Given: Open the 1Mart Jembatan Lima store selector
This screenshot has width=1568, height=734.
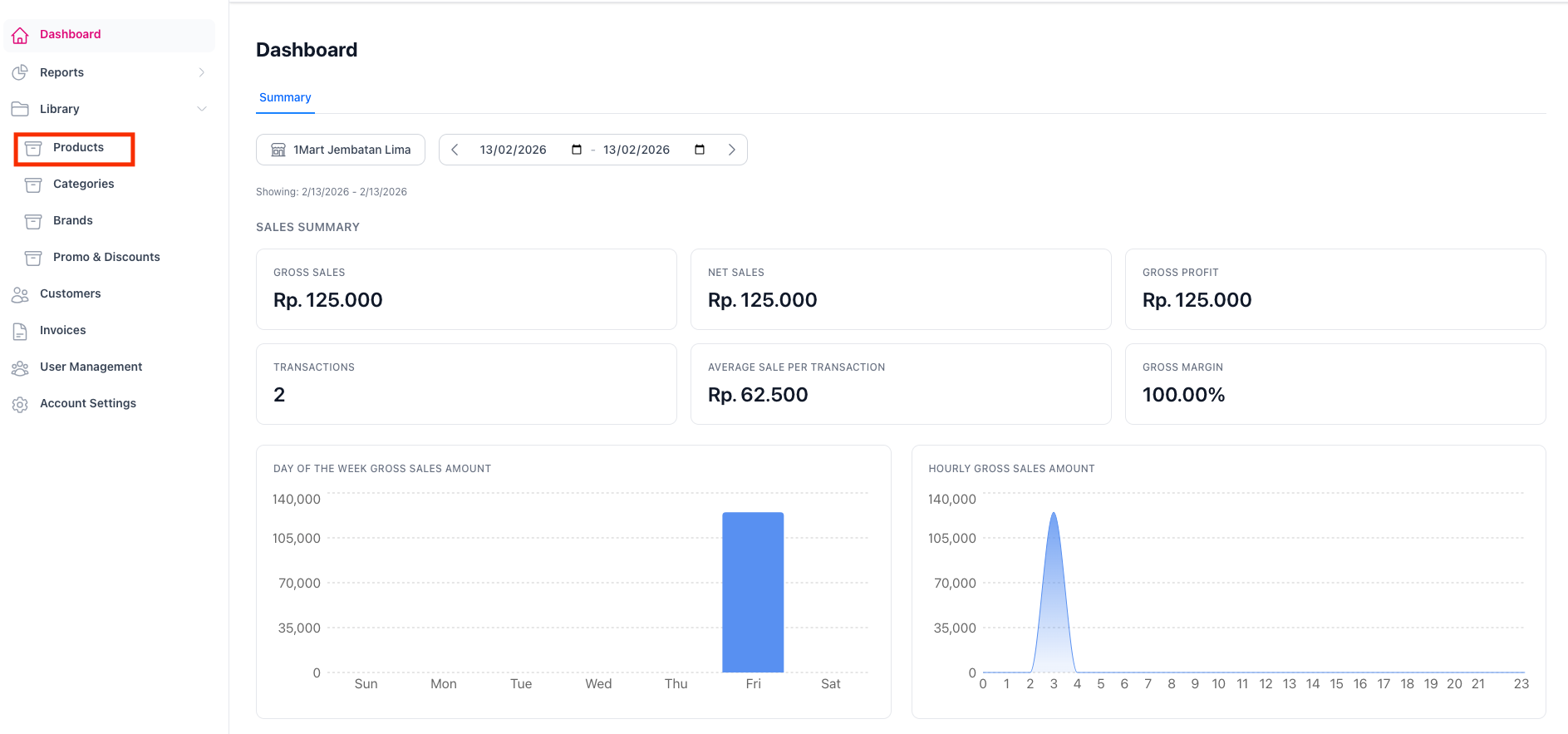Looking at the screenshot, I should (341, 150).
